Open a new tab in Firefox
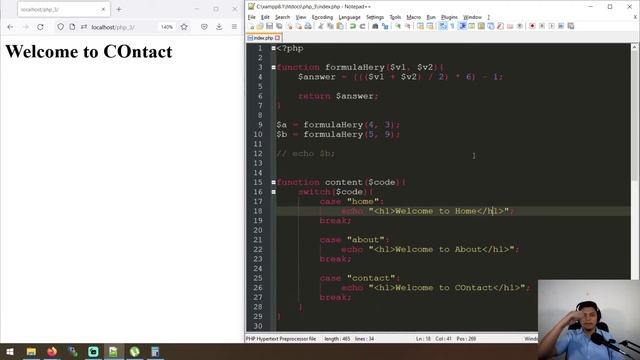This screenshot has width=640, height=360. coord(119,9)
